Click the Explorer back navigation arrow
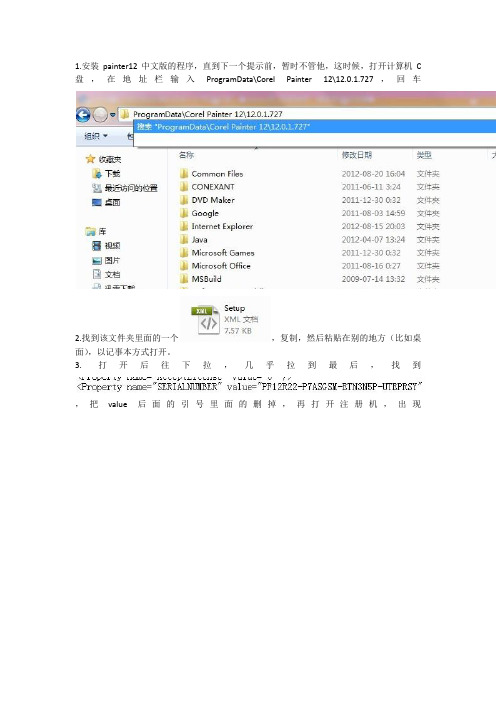Viewport: 496px width, 702px height. (83, 115)
